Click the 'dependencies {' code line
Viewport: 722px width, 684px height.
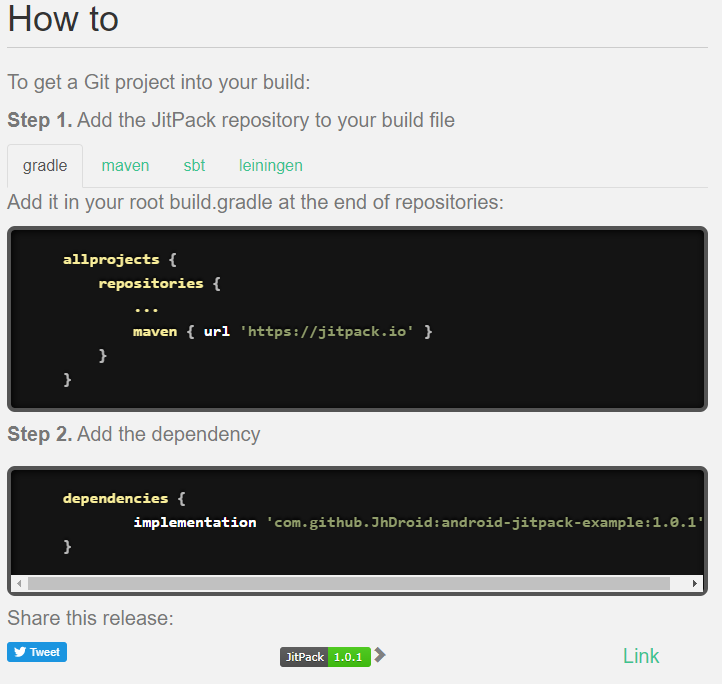pyautogui.click(x=124, y=498)
